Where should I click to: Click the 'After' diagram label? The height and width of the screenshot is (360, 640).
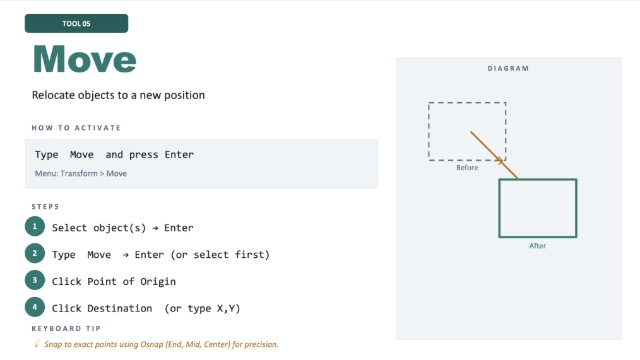538,246
